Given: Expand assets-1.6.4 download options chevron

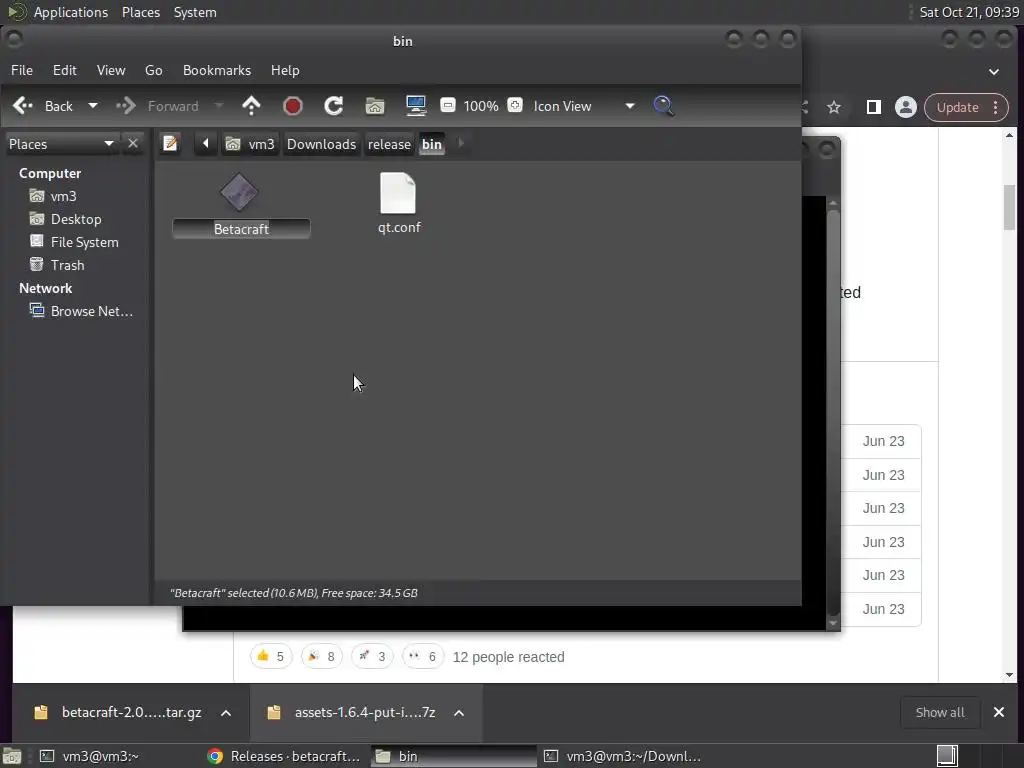Looking at the screenshot, I should (459, 712).
